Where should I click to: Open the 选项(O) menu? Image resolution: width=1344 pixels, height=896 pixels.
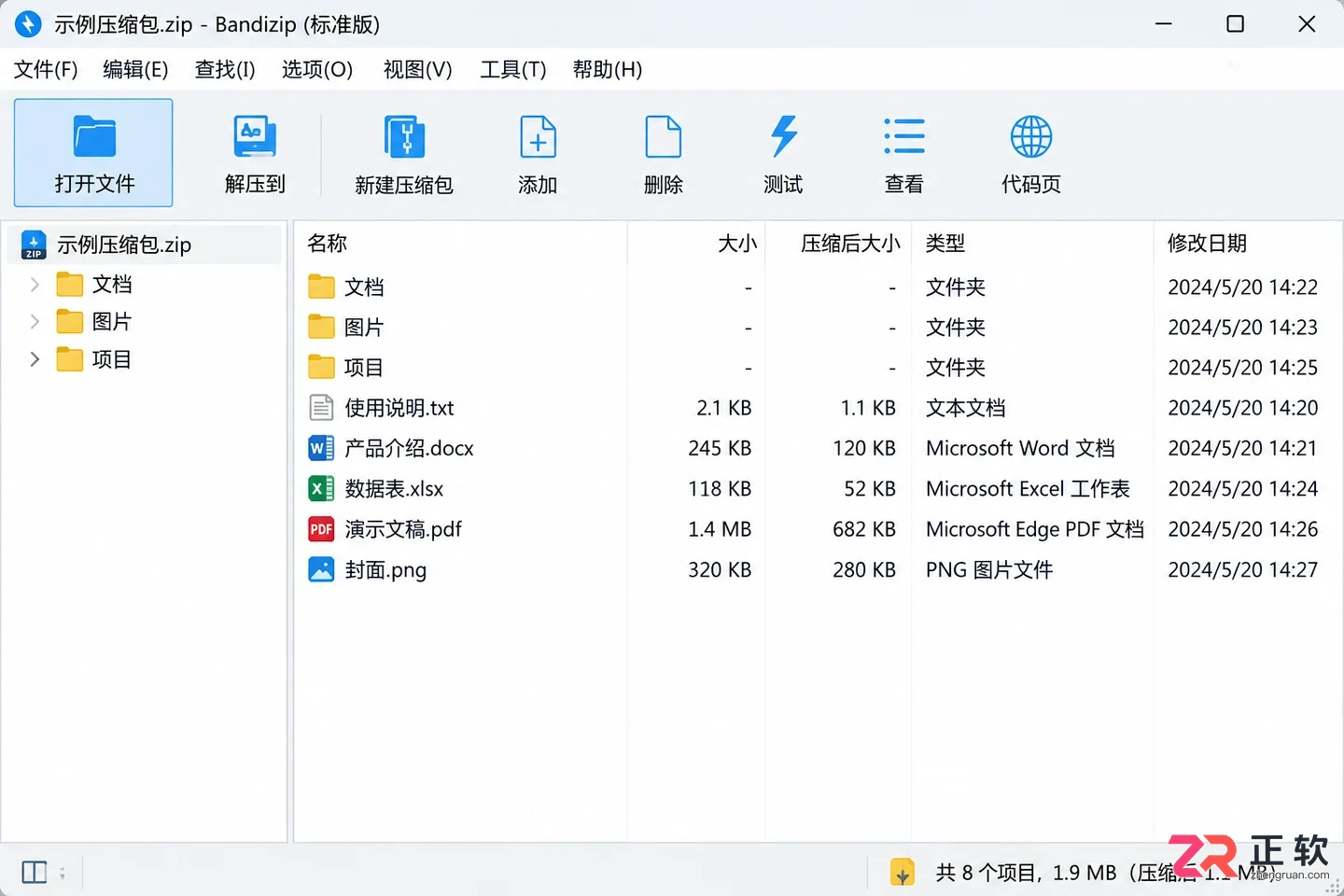click(x=317, y=70)
